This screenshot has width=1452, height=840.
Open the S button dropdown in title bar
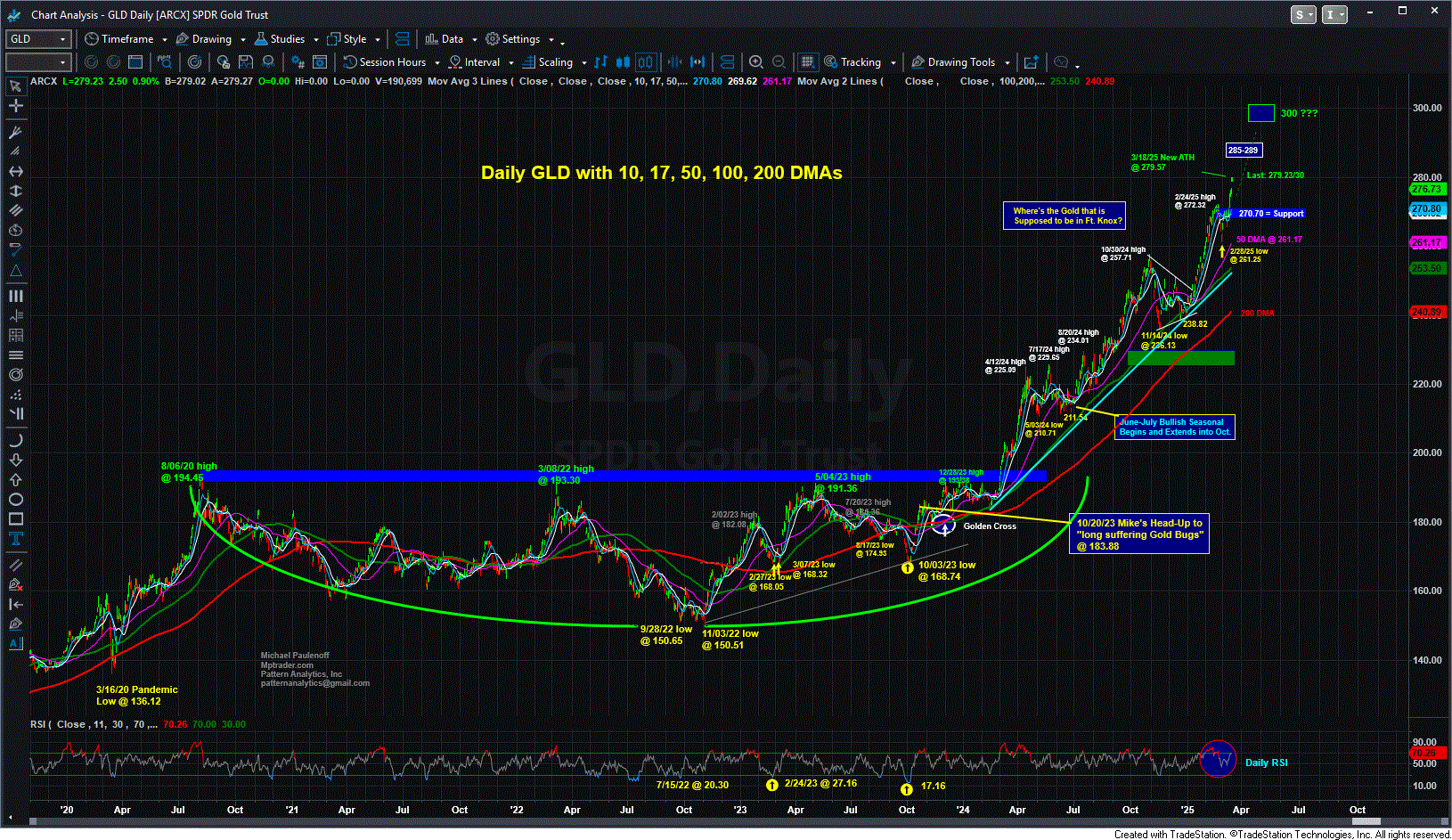(1304, 14)
